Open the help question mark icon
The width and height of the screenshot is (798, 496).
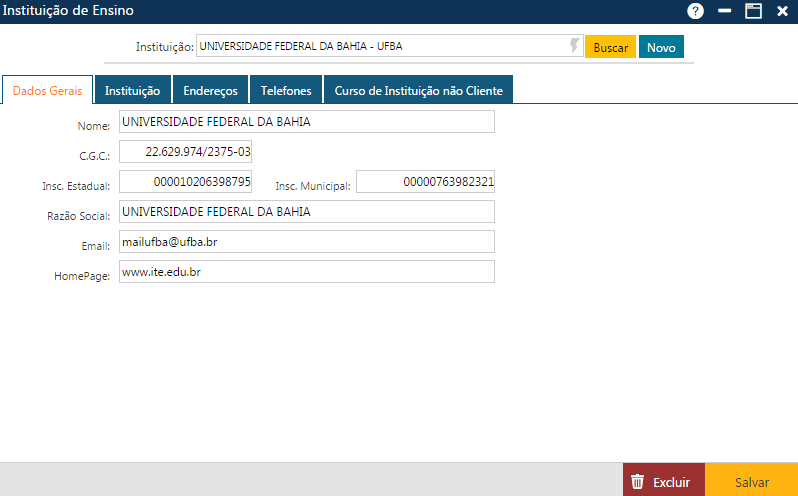coord(696,11)
